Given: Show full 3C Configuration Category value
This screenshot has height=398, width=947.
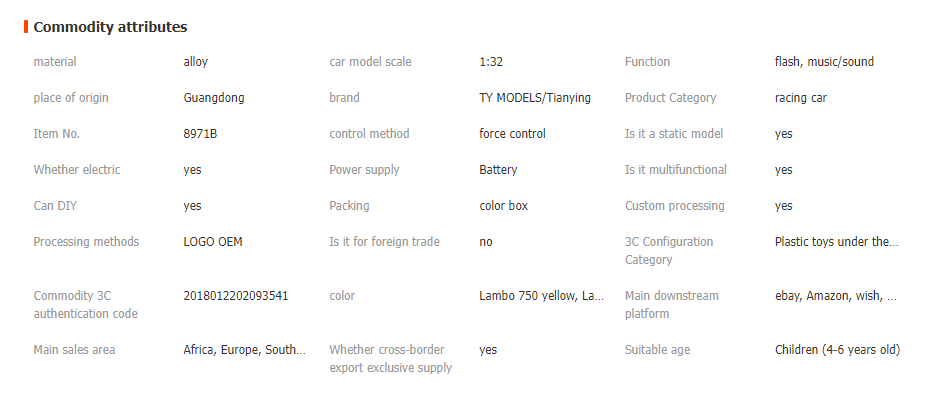Looking at the screenshot, I should pos(836,242).
